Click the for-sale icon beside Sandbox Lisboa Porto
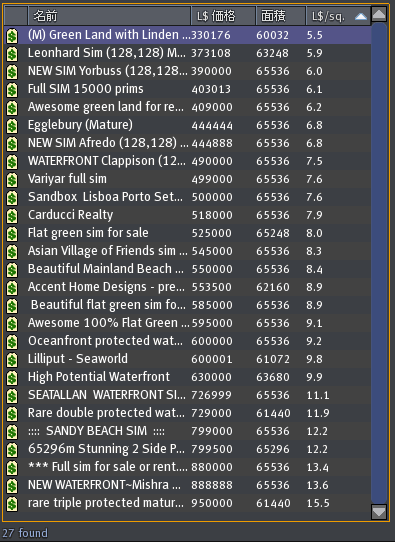The image size is (395, 542). point(12,198)
